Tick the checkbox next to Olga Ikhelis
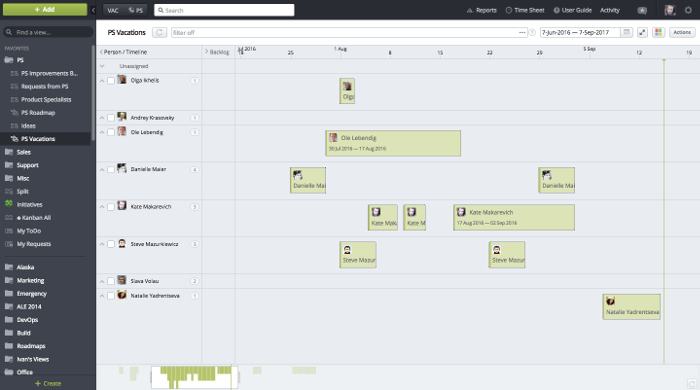 point(111,81)
